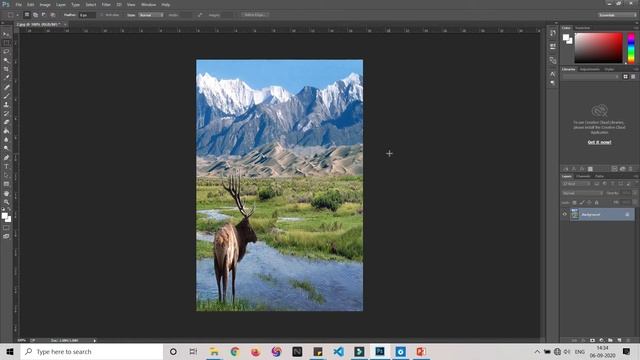Open the layer Opacity dropdown
Image resolution: width=640 pixels, height=360 pixels.
coord(636,193)
